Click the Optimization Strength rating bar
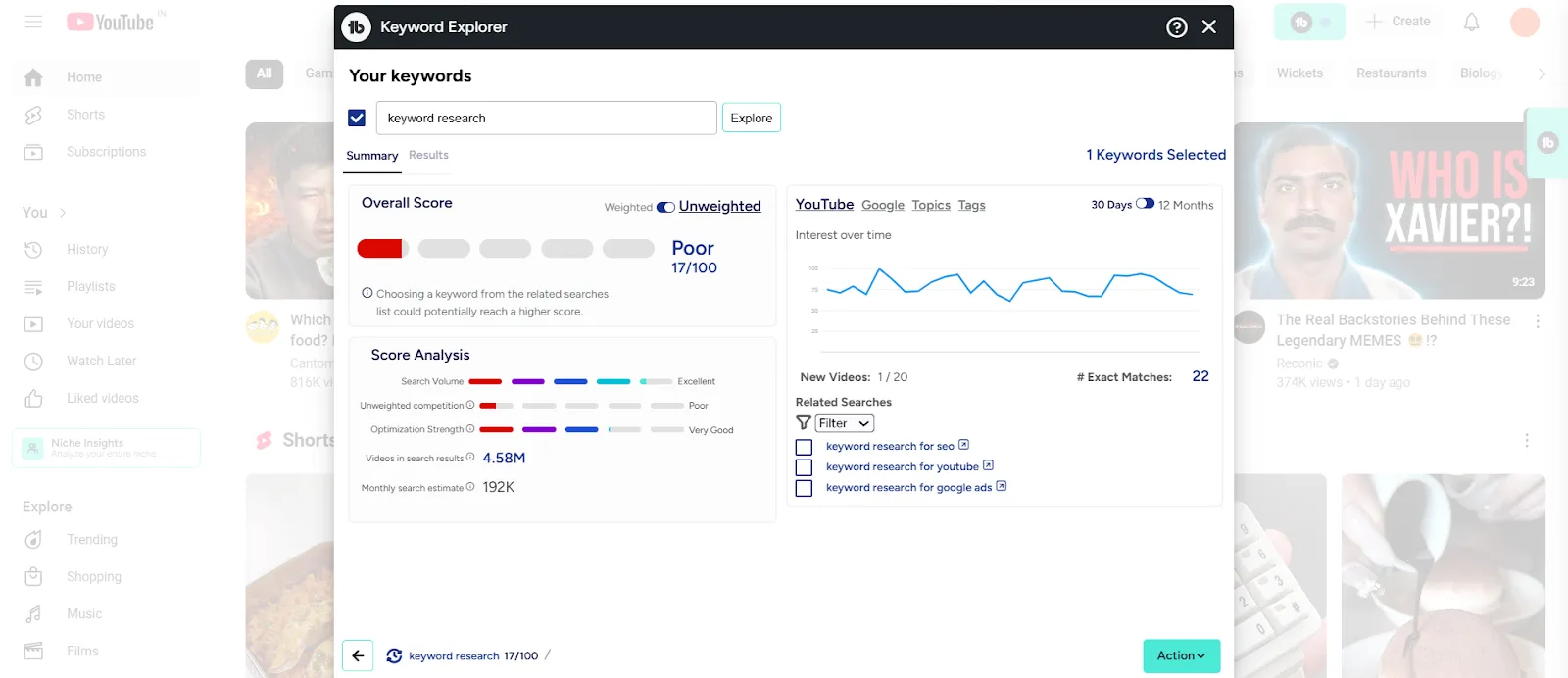The width and height of the screenshot is (1568, 678). [582, 429]
